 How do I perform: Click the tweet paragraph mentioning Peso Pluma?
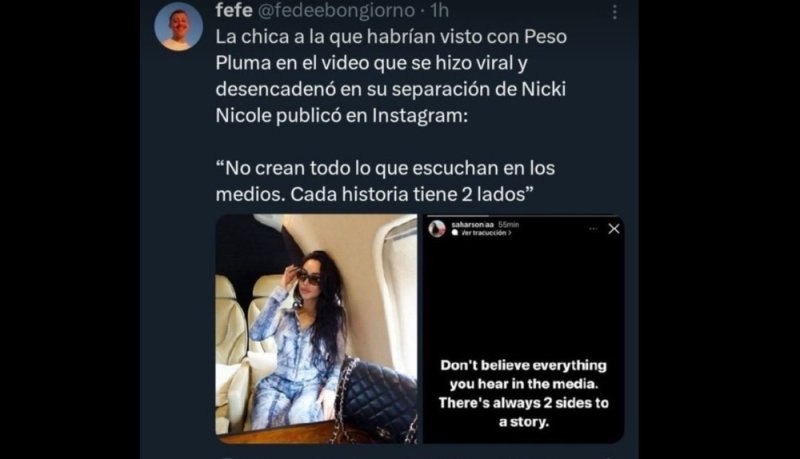coord(391,76)
